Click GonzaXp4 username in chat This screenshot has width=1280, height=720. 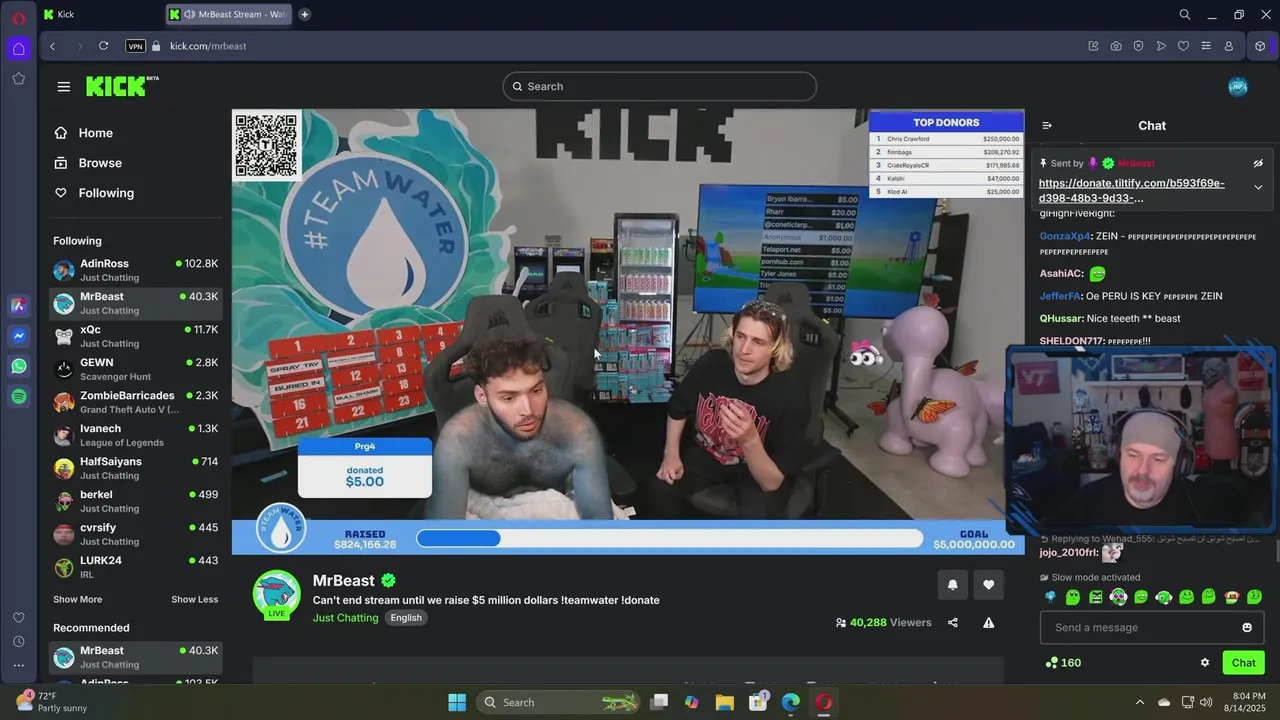click(x=1064, y=236)
